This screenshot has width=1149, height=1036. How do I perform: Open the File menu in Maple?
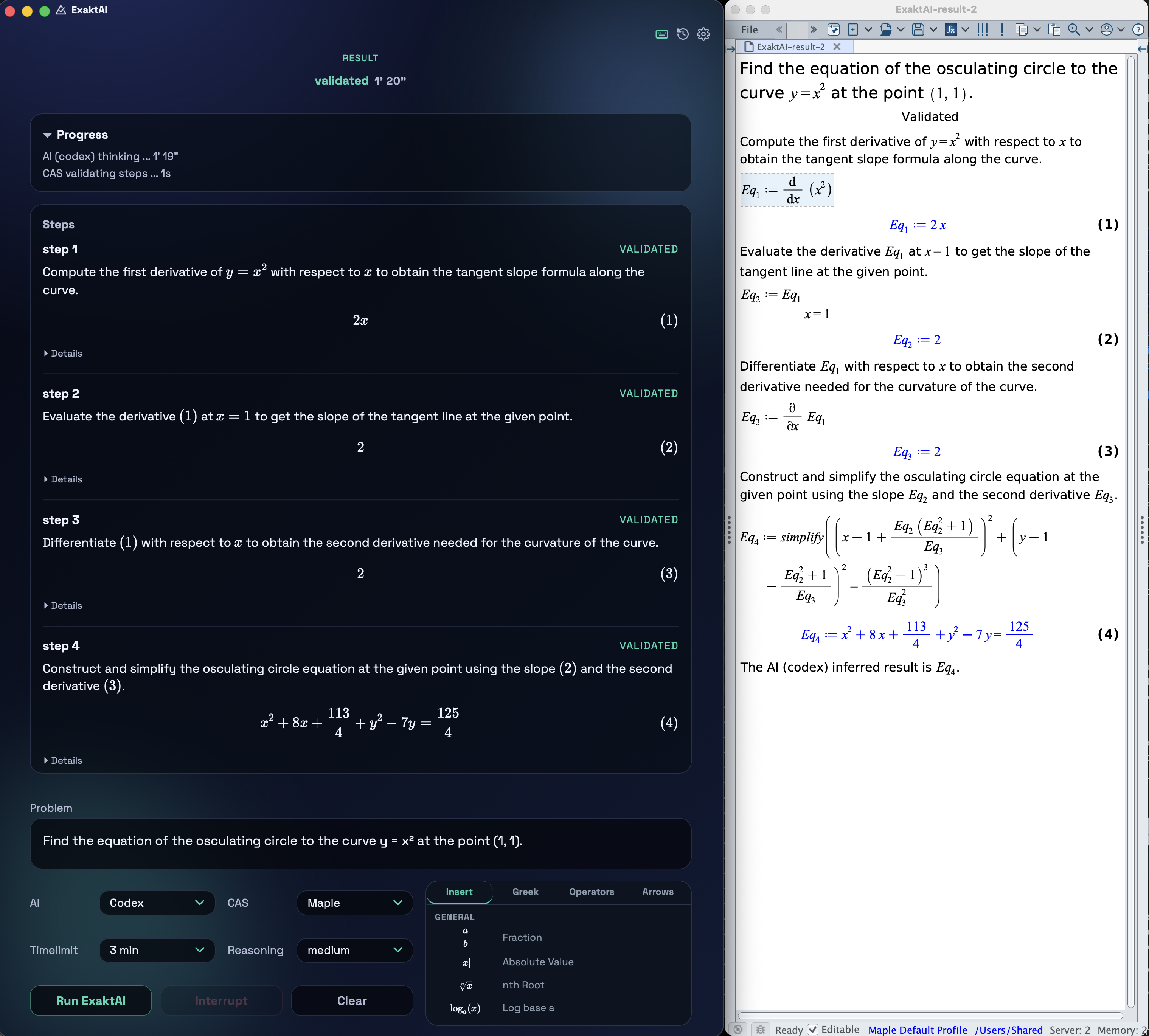click(x=749, y=29)
